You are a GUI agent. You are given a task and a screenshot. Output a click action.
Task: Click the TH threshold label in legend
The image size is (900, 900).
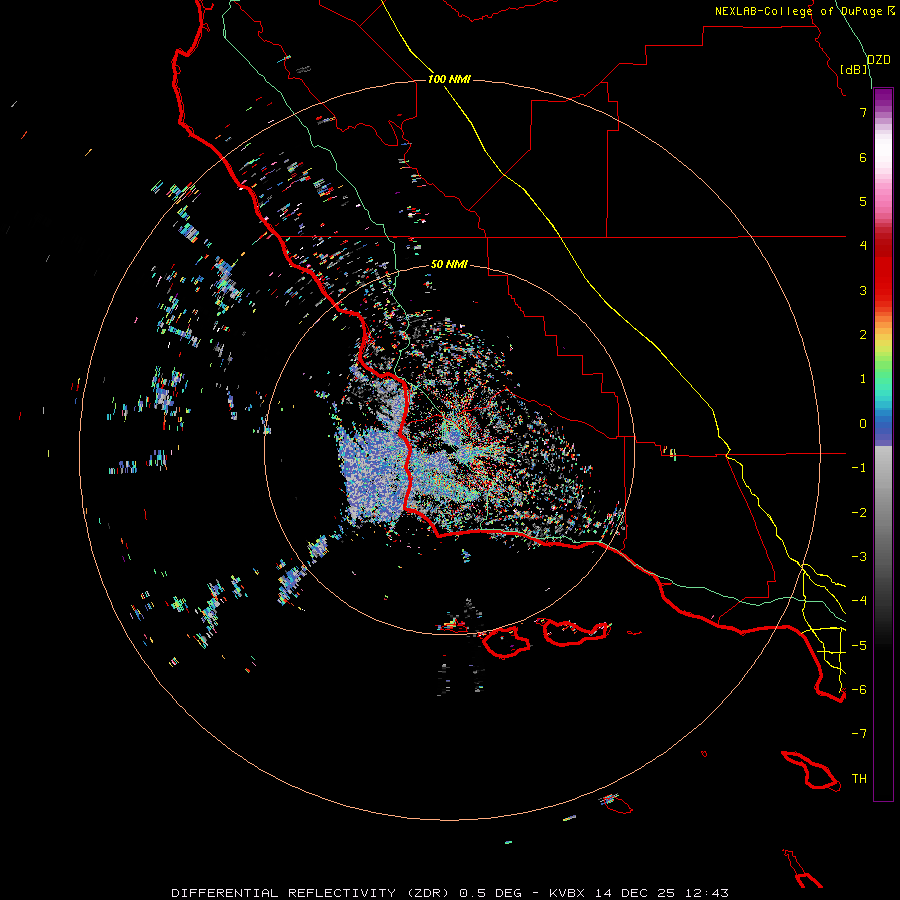coord(859,779)
